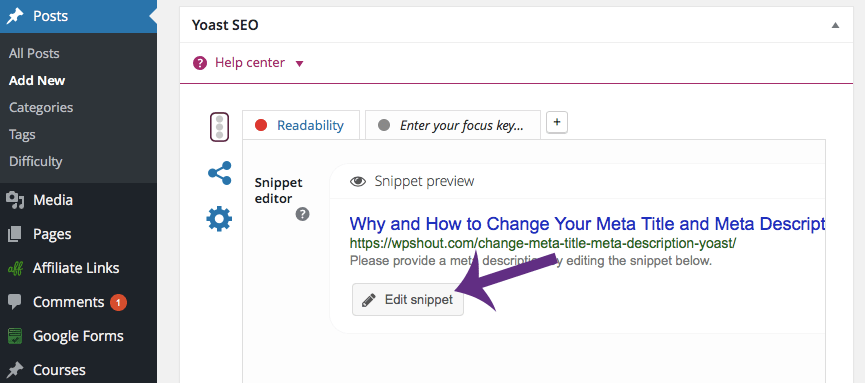Collapse the Yoast SEO metabox arrow
The width and height of the screenshot is (865, 383).
click(x=835, y=25)
